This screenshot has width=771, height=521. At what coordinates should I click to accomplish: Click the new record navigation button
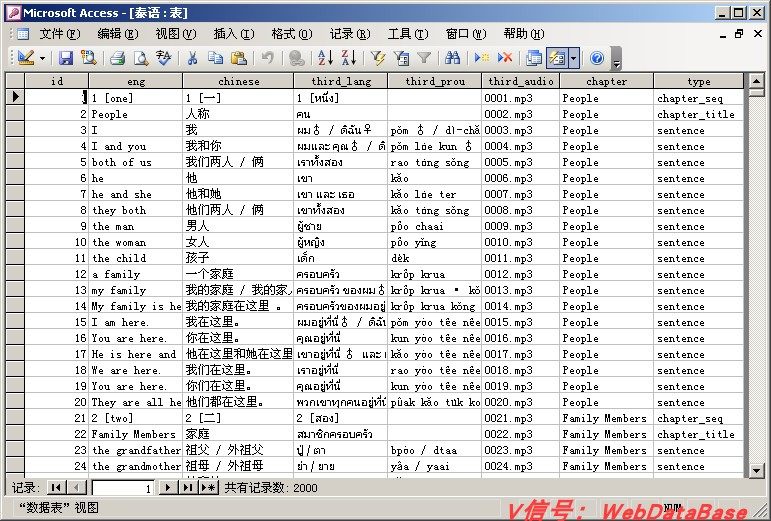click(x=208, y=488)
